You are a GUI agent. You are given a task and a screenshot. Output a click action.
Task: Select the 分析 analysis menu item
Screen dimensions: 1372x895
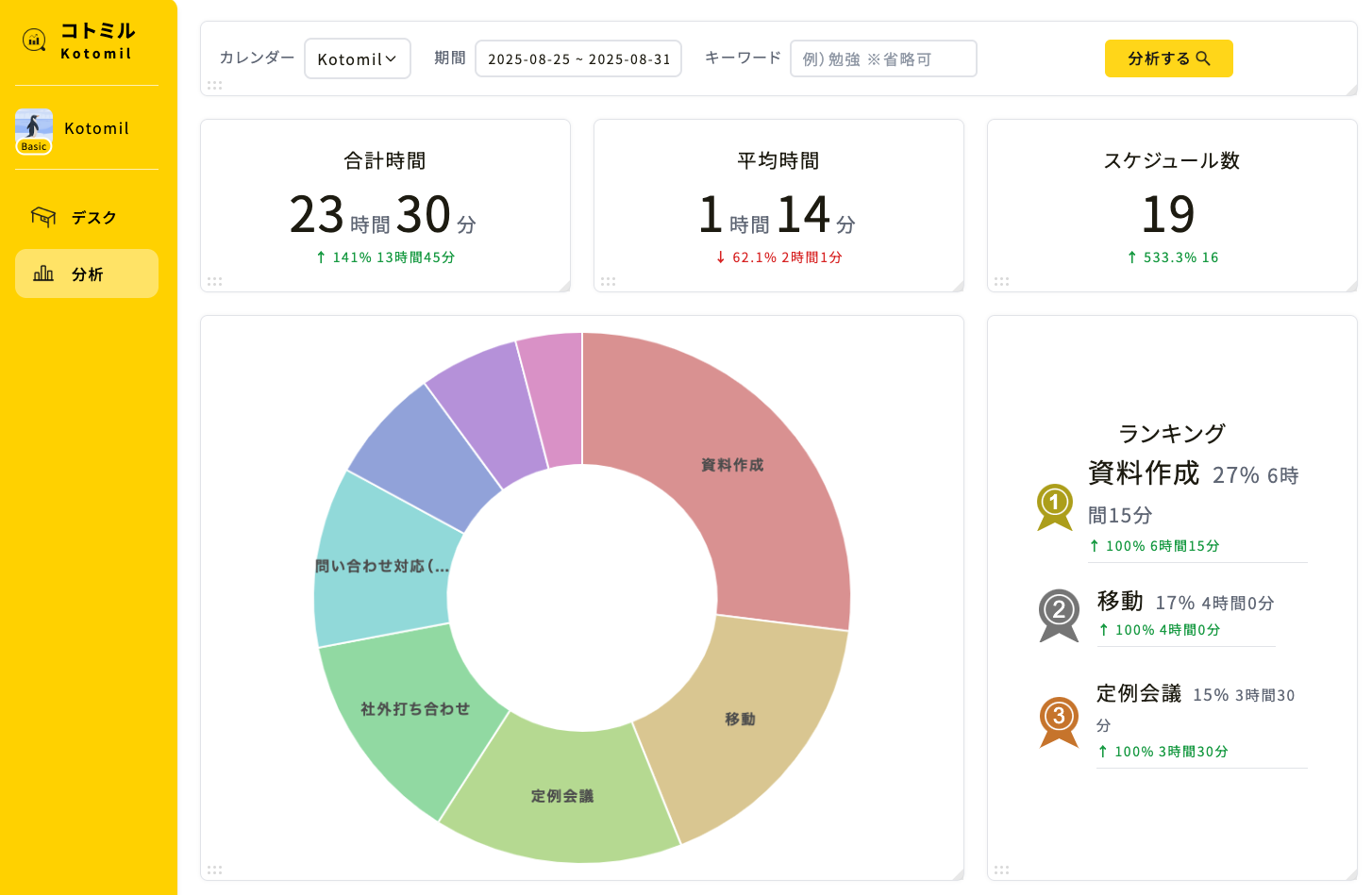pos(87,273)
